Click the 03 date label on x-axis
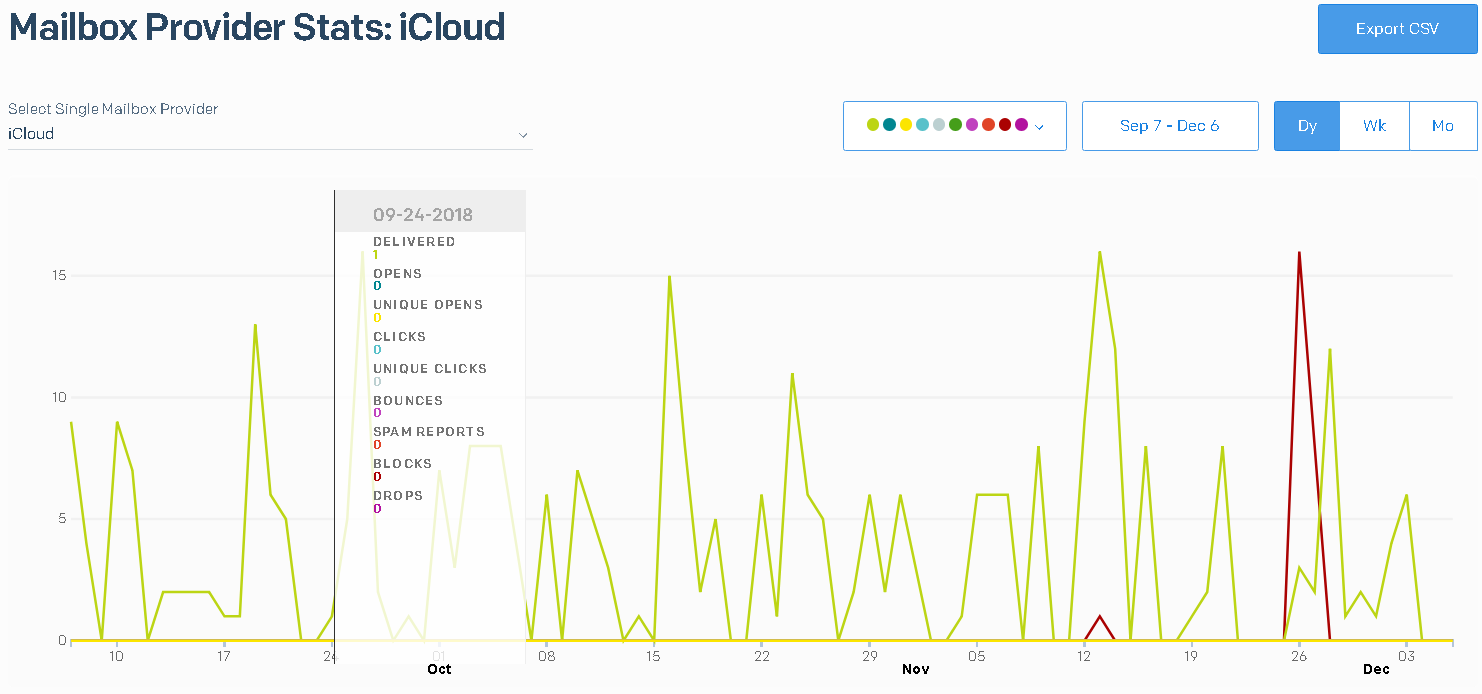 click(x=1406, y=656)
